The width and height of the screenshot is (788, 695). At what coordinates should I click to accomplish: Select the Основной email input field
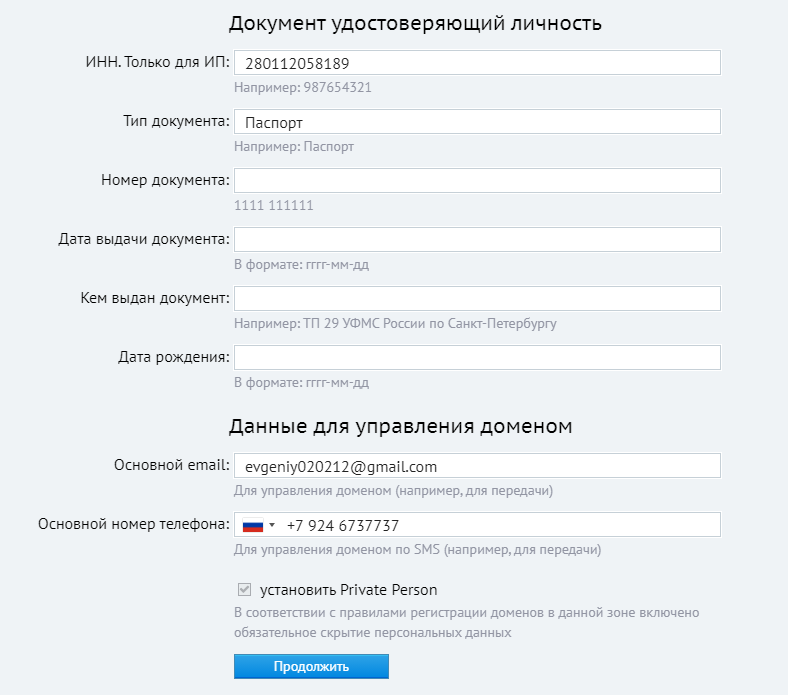(477, 466)
